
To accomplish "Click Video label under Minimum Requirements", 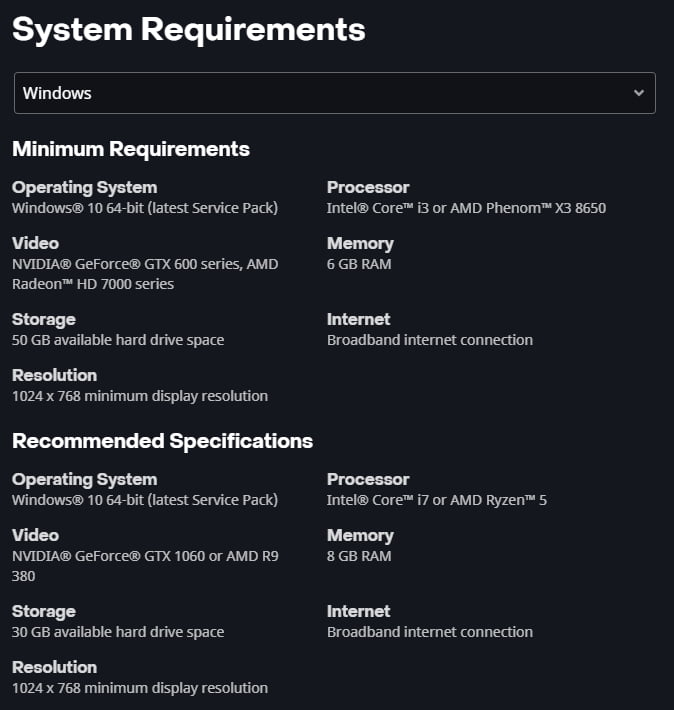I will coord(35,243).
